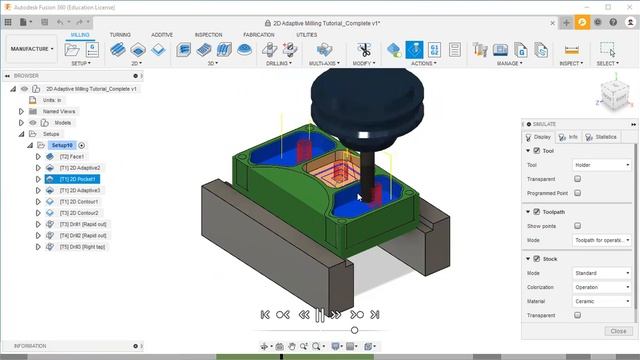Screen dimensions: 640x360
Task: Switch to the UTILITIES tab
Action: click(307, 35)
